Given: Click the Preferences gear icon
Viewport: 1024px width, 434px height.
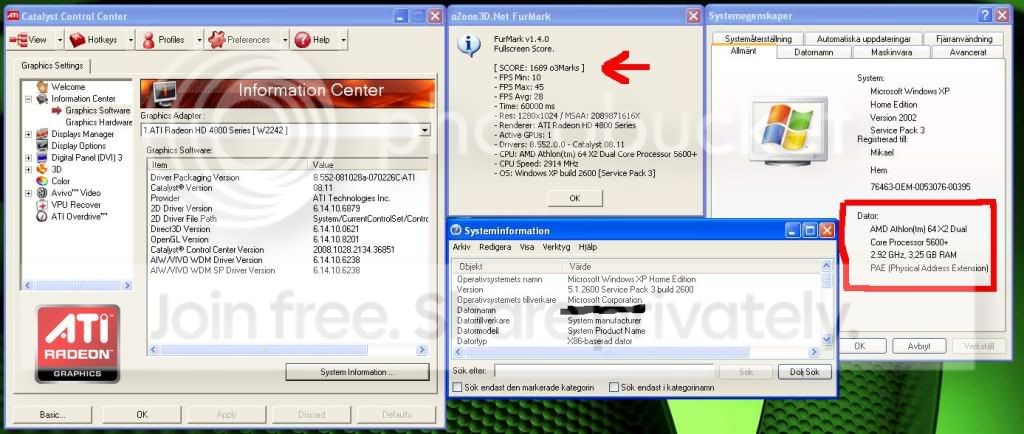Looking at the screenshot, I should click(x=216, y=40).
